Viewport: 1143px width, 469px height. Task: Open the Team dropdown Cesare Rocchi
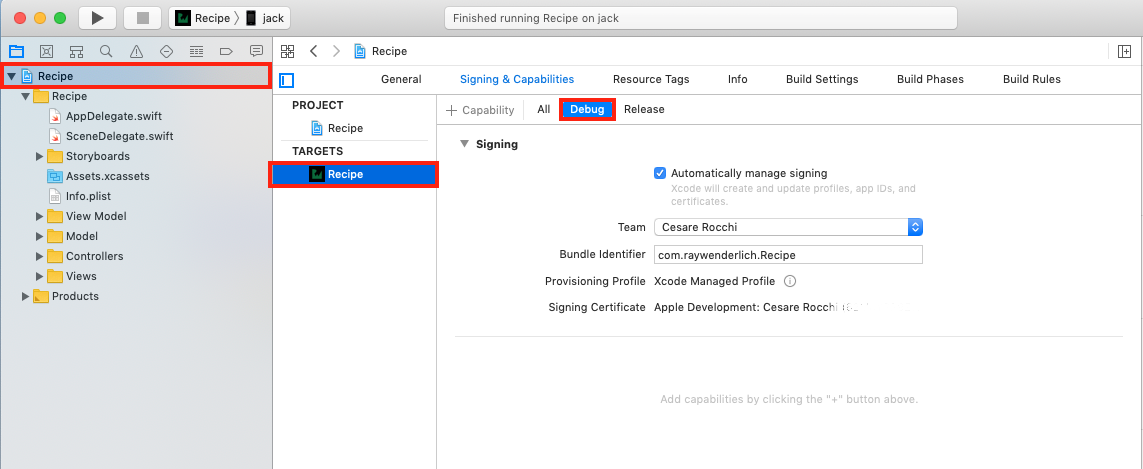coord(788,227)
